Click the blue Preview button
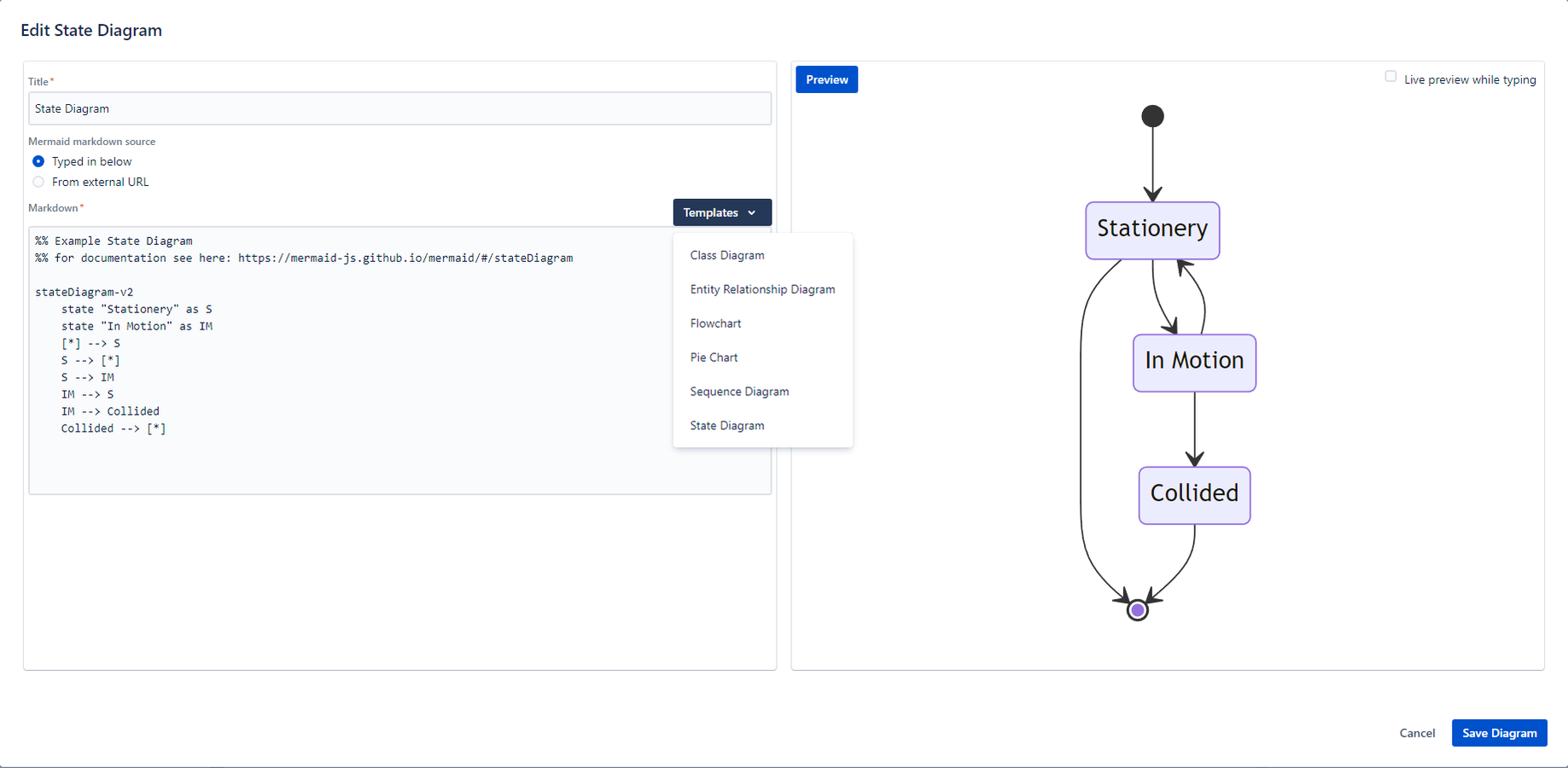The width and height of the screenshot is (1568, 768). (827, 79)
